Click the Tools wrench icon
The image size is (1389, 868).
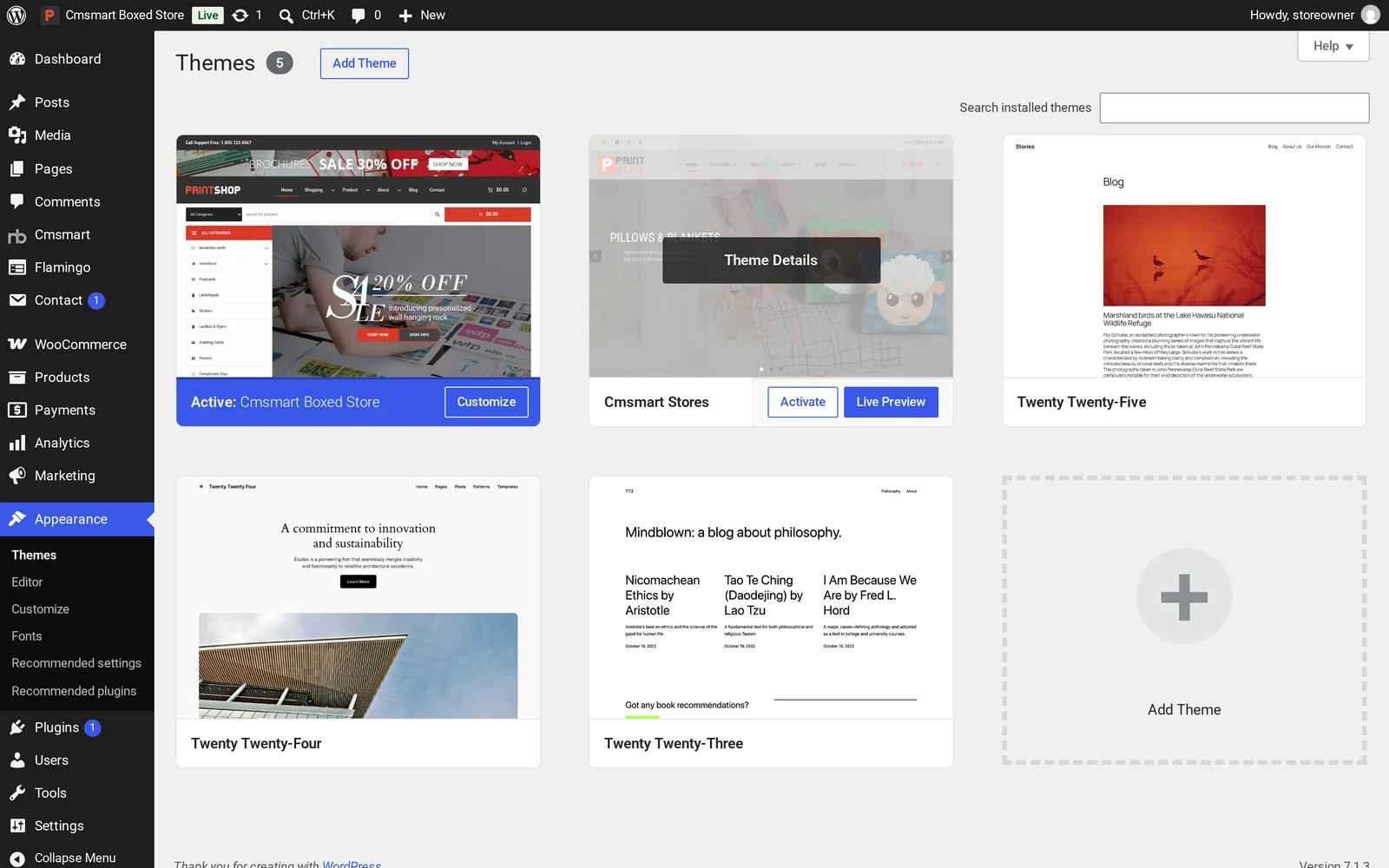[17, 793]
